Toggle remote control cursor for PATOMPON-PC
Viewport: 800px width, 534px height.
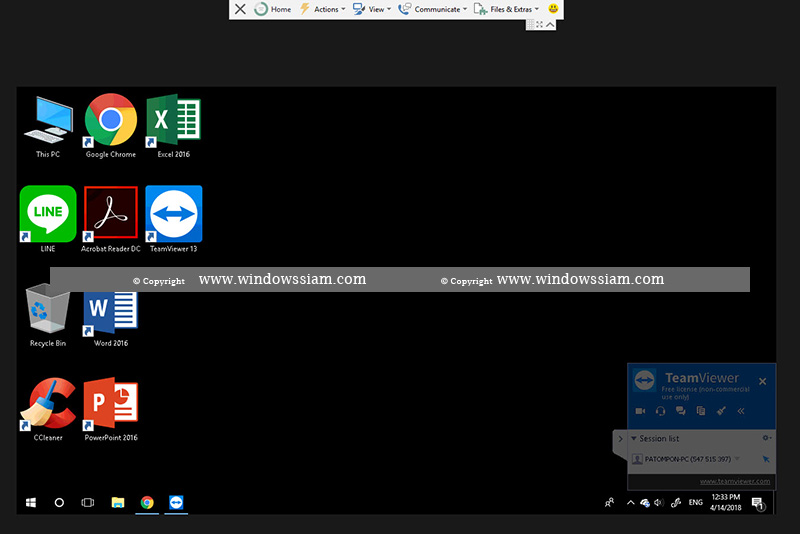pos(766,459)
